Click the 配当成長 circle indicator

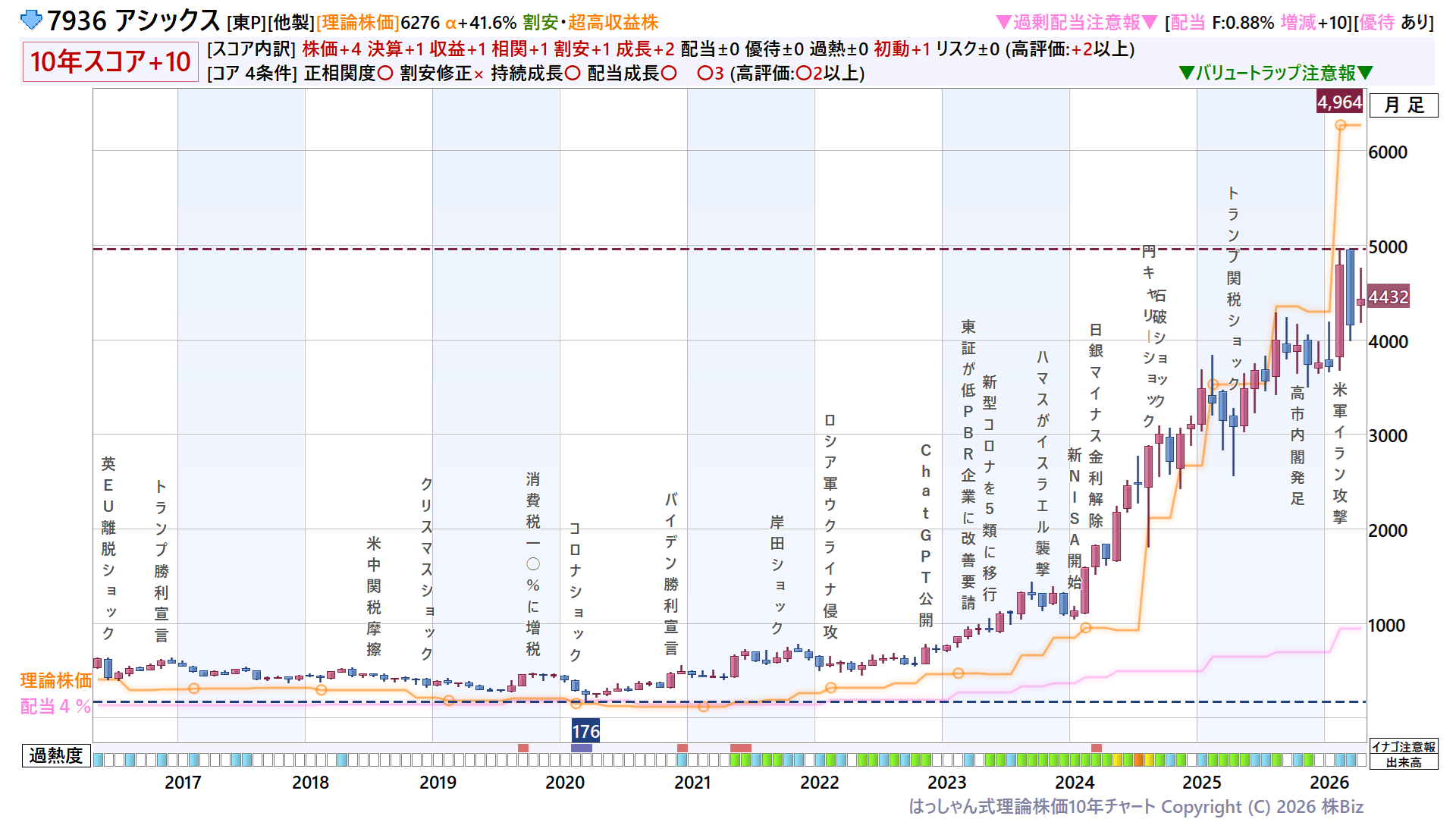pyautogui.click(x=669, y=74)
